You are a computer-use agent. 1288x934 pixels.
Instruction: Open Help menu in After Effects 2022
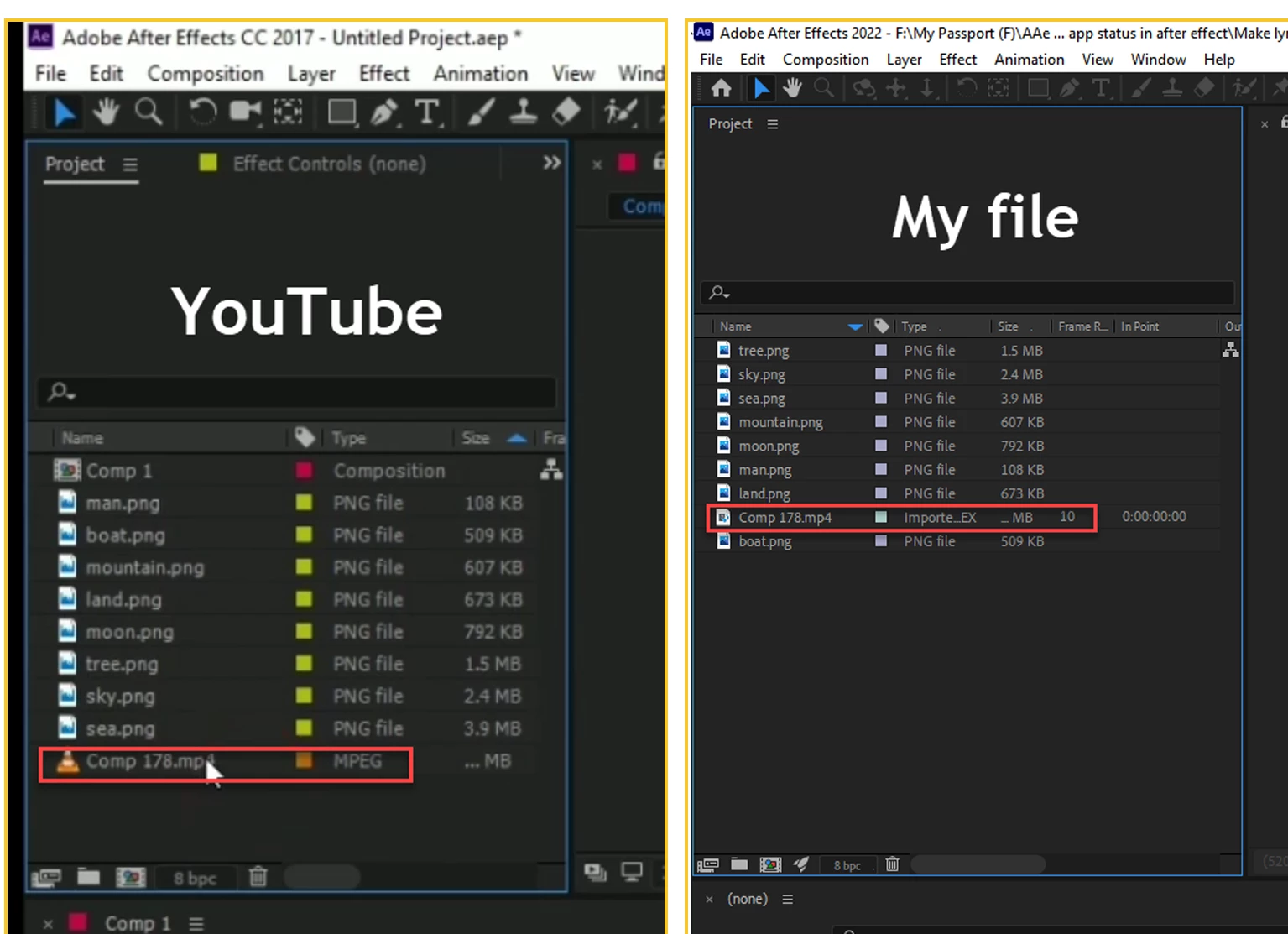point(1219,60)
